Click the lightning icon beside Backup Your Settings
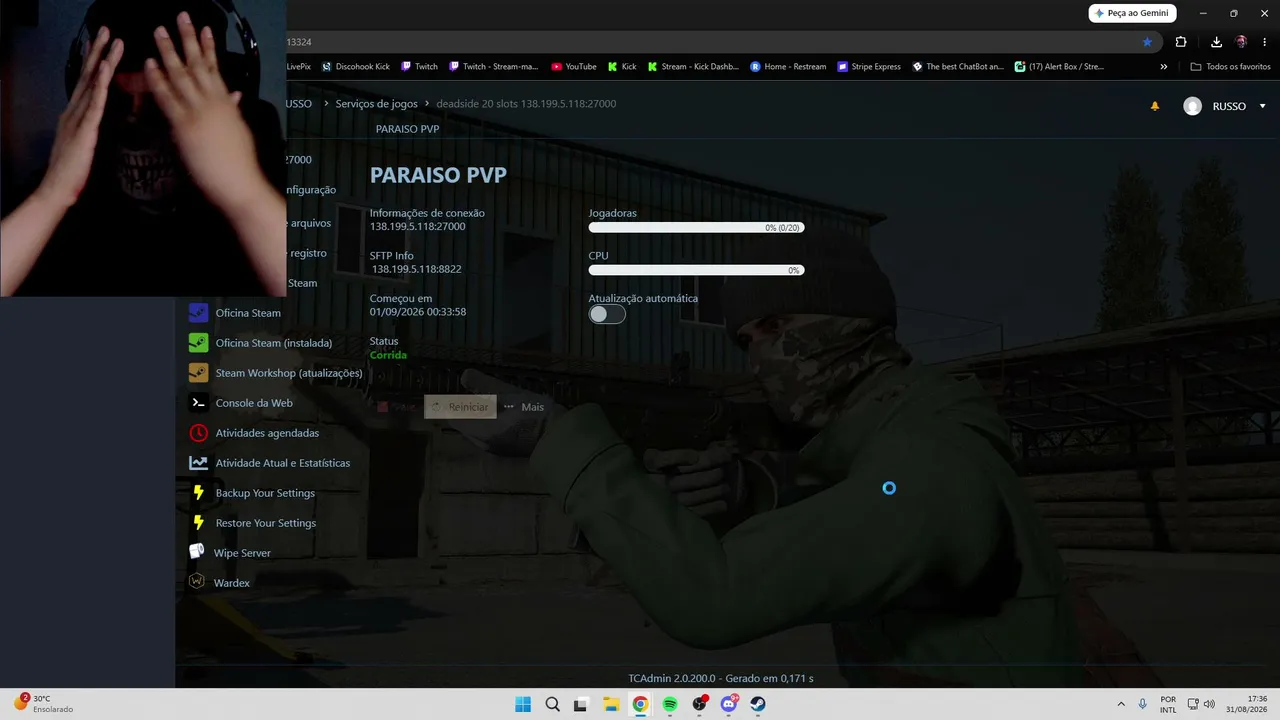1280x720 pixels. 198,493
